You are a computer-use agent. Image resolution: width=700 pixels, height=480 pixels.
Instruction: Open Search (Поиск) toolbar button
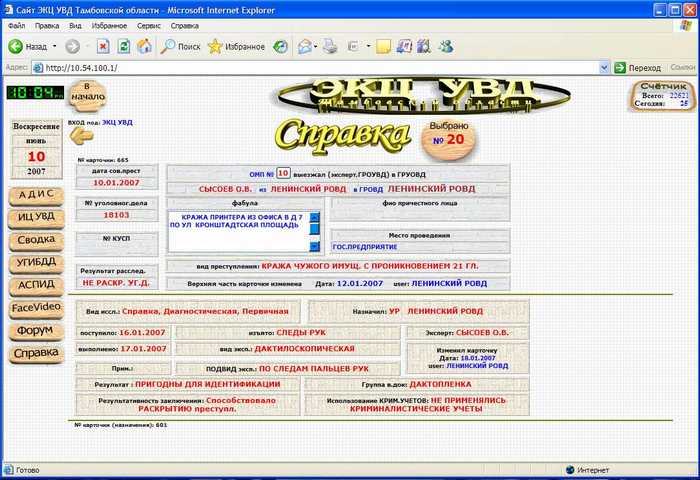[180, 46]
